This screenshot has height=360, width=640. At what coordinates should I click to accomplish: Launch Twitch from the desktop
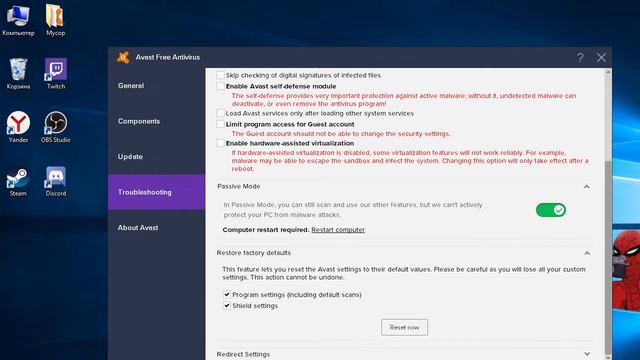[x=56, y=74]
